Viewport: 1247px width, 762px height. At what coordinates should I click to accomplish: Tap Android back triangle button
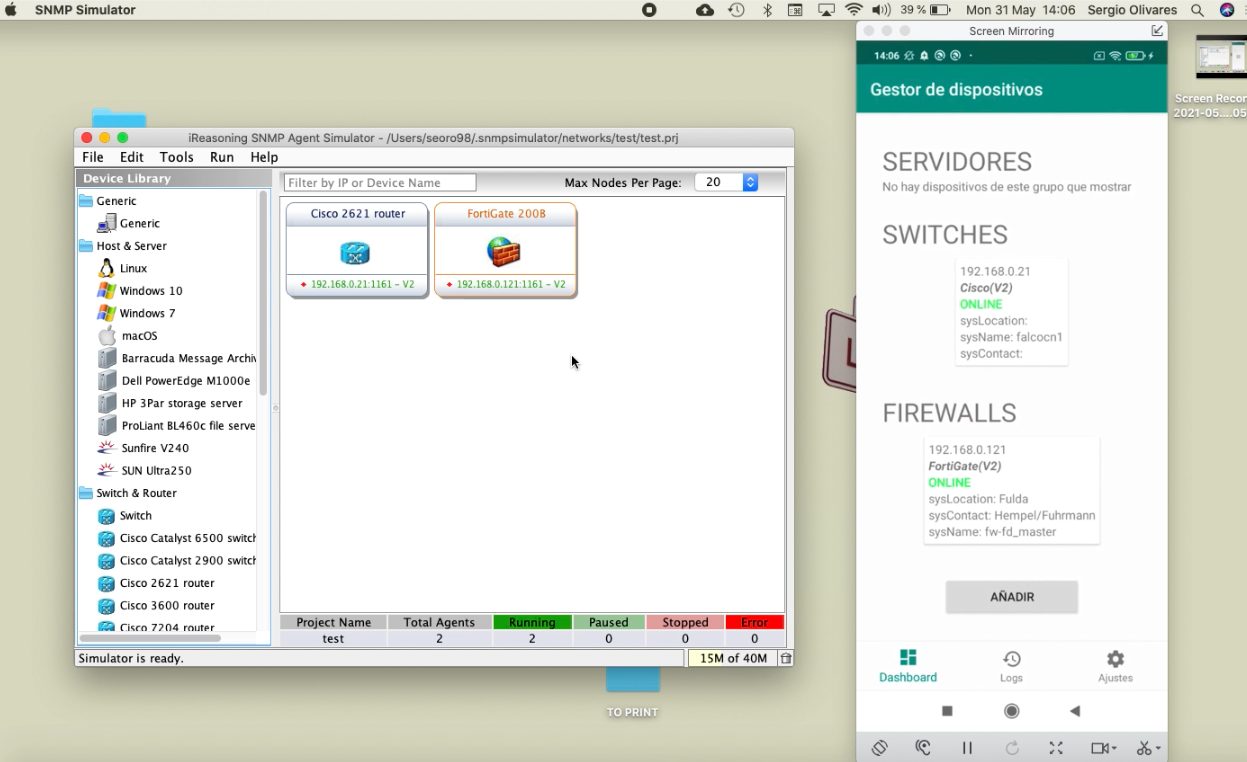tap(1075, 711)
